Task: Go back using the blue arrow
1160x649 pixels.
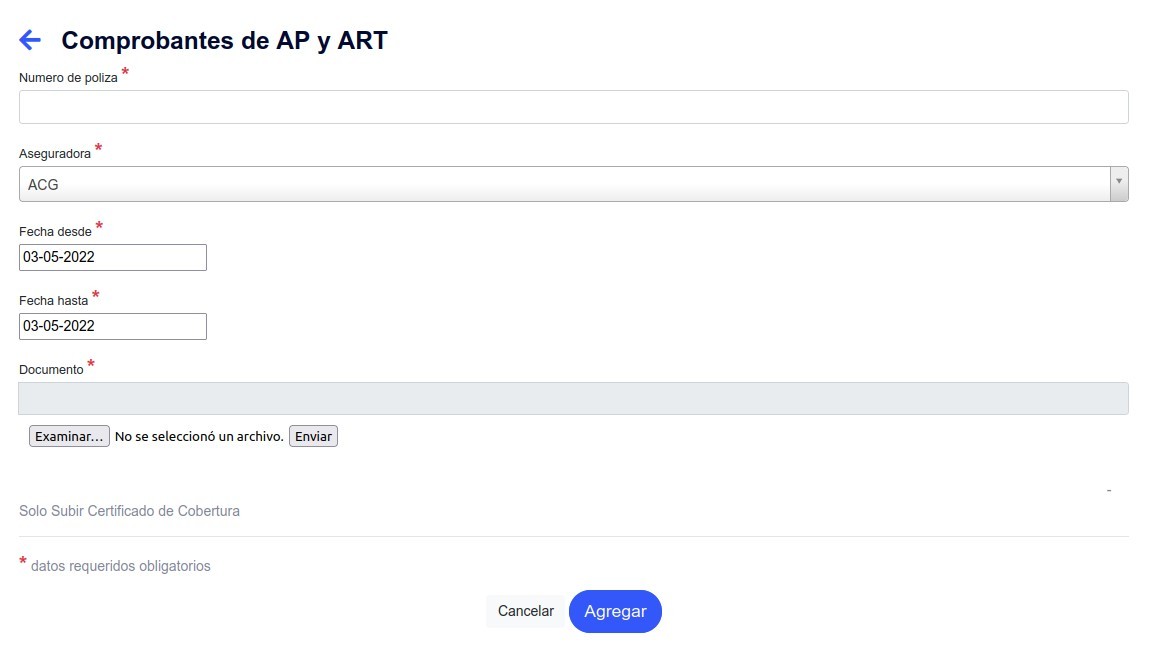Action: click(30, 40)
